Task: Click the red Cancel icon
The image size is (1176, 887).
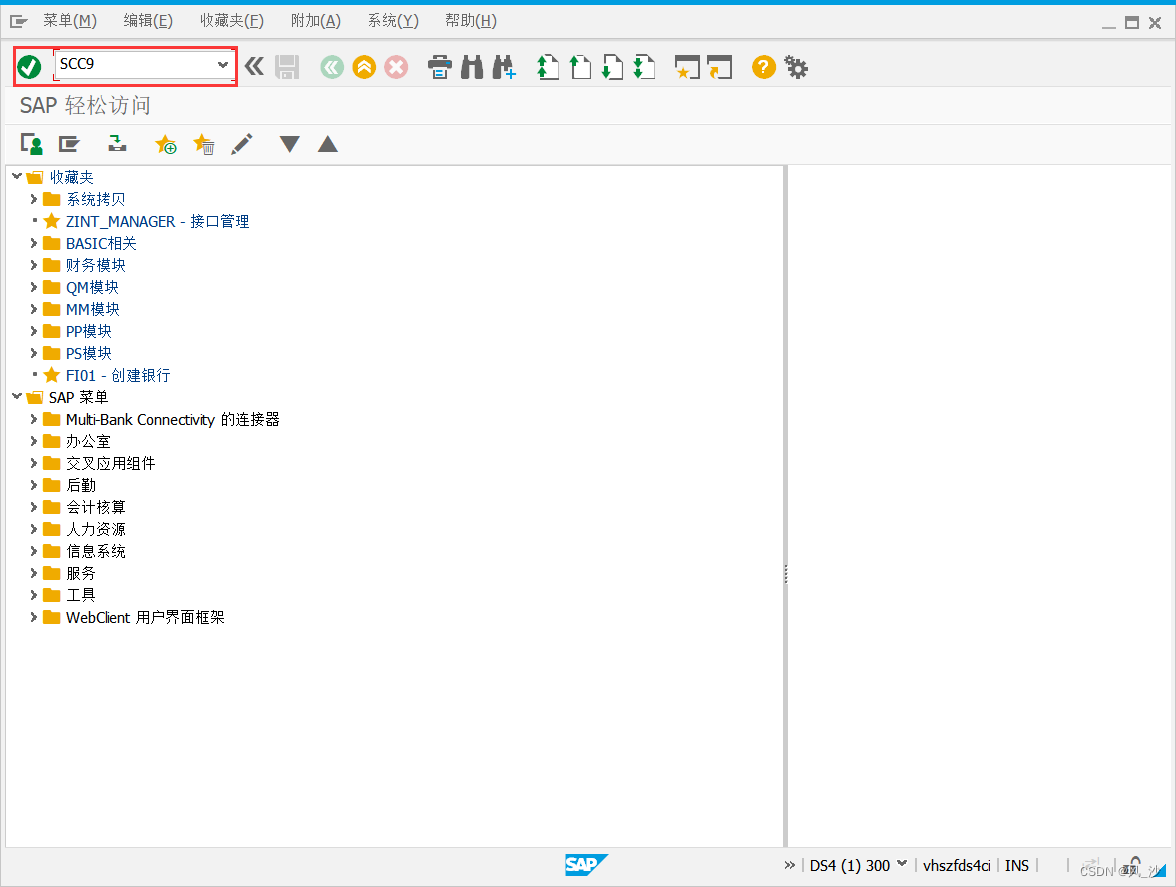Action: pos(396,67)
